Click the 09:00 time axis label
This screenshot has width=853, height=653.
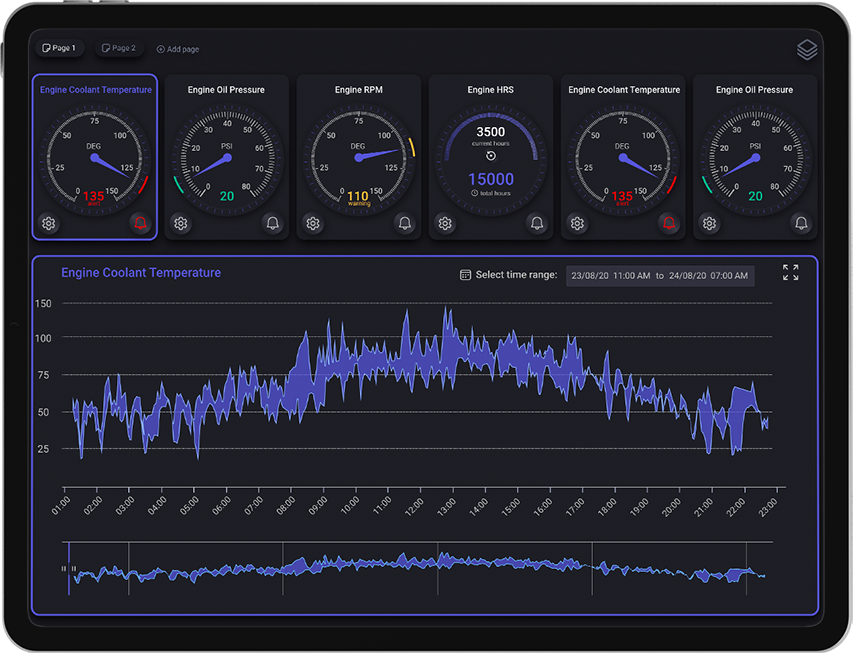317,506
